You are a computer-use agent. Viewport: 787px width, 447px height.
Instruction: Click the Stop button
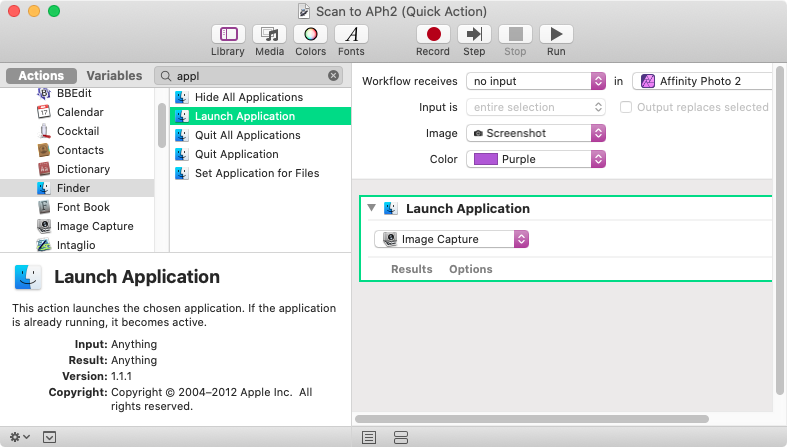515,41
